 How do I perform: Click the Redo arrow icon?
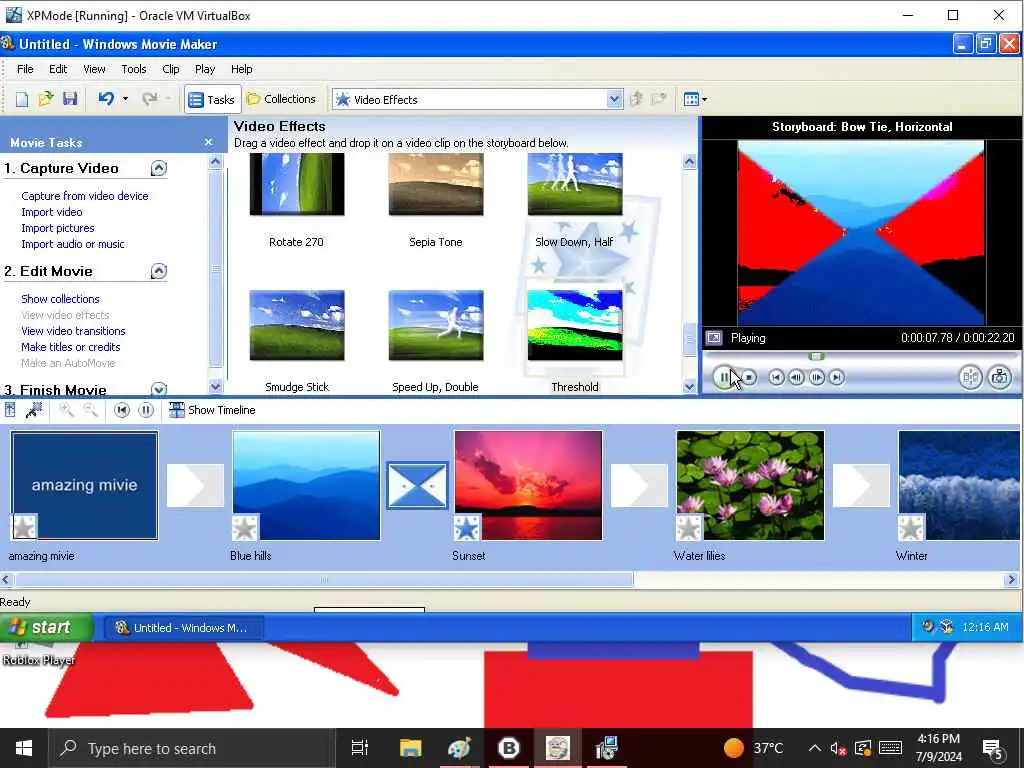[150, 99]
